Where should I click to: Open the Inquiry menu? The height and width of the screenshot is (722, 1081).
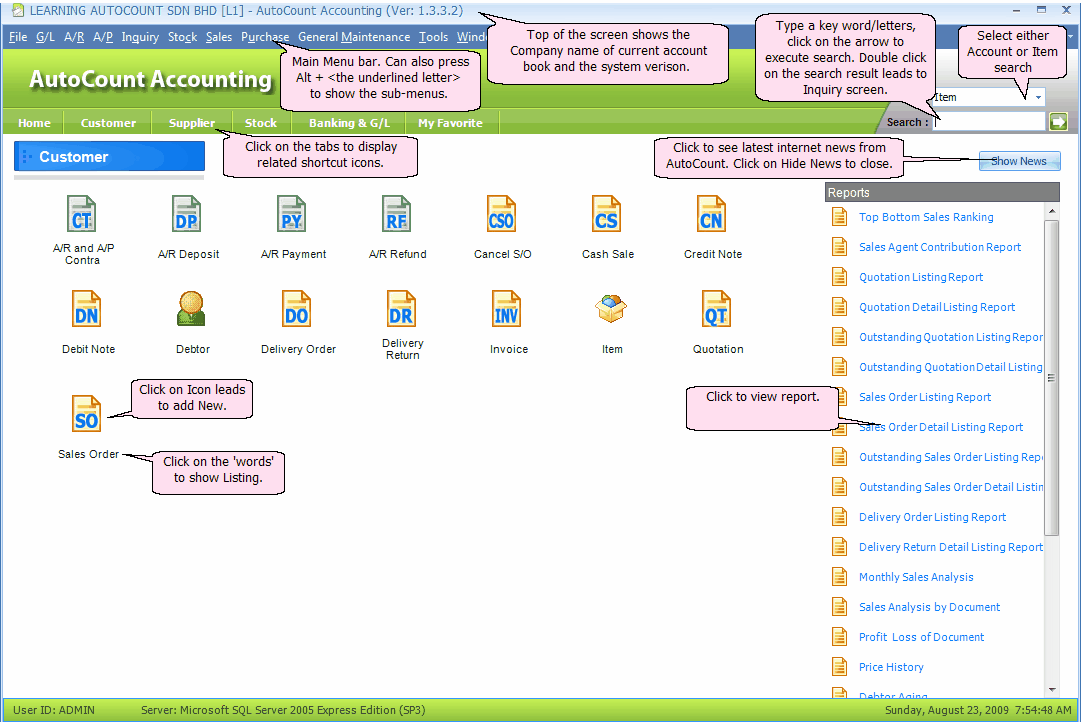pos(140,37)
